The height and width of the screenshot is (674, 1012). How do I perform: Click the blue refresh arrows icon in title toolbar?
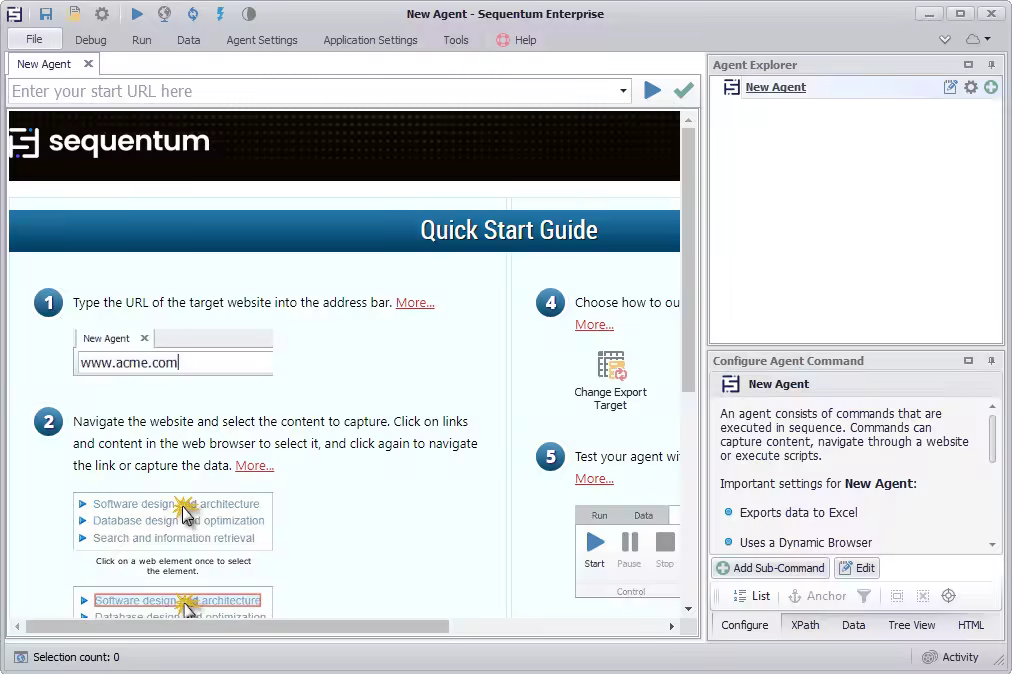[193, 14]
